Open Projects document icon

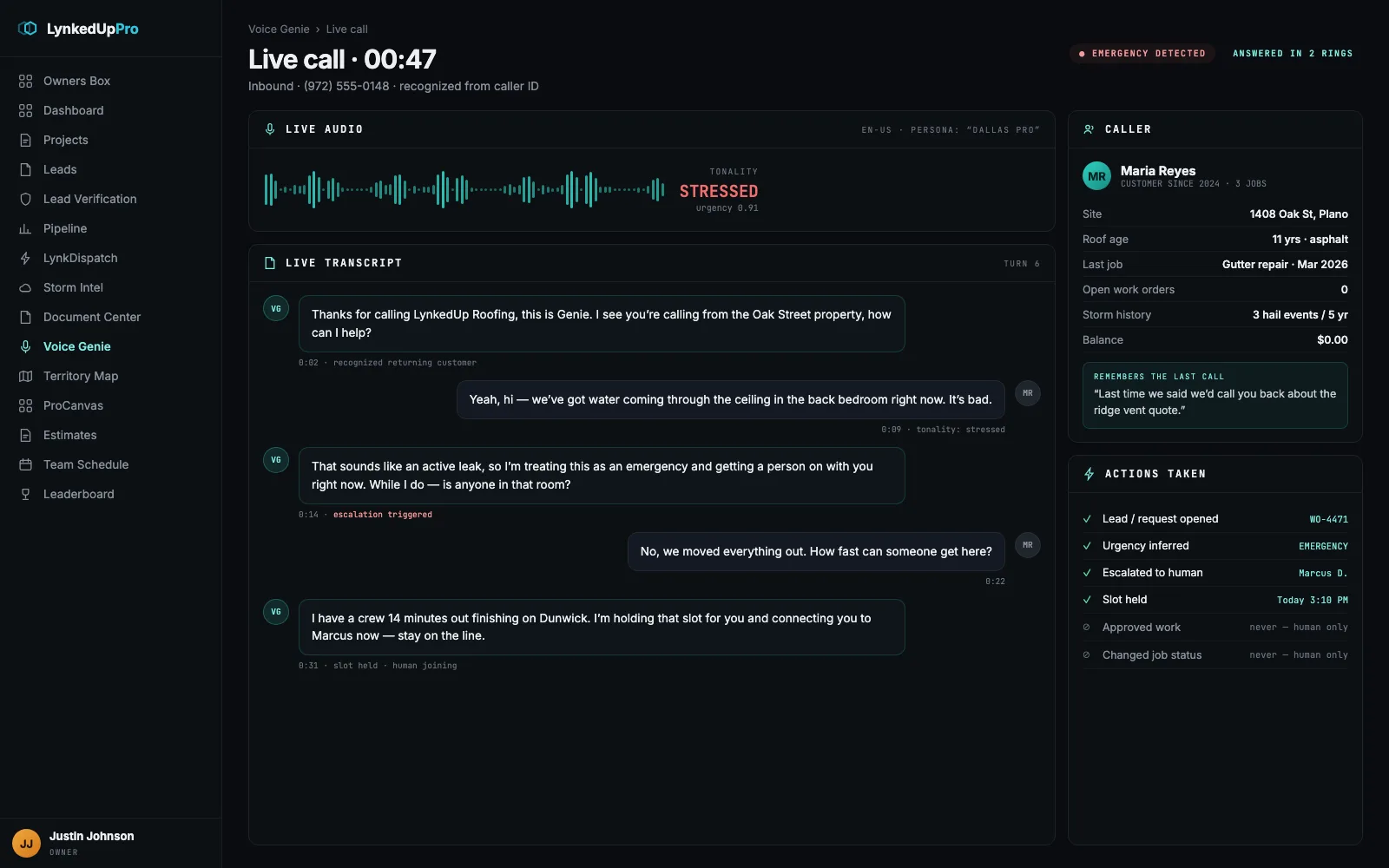click(x=25, y=140)
